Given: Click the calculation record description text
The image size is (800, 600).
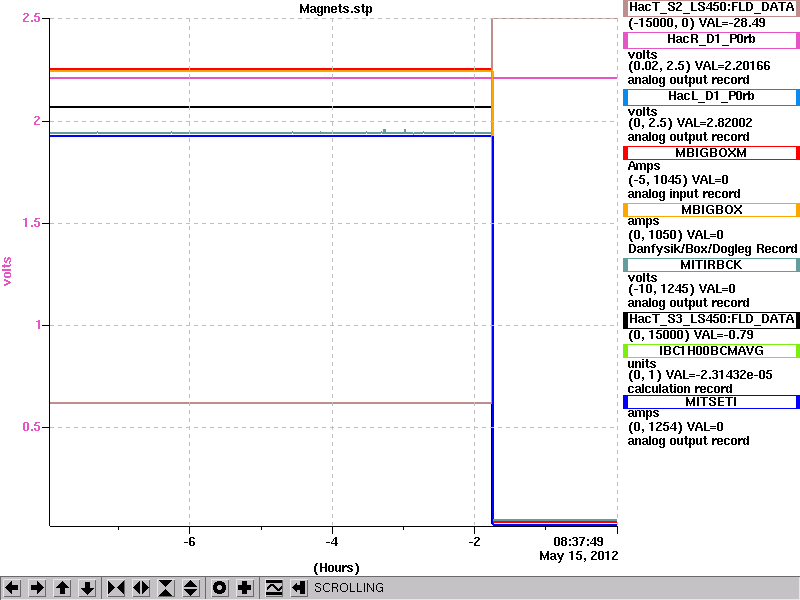Looking at the screenshot, I should 680,389.
